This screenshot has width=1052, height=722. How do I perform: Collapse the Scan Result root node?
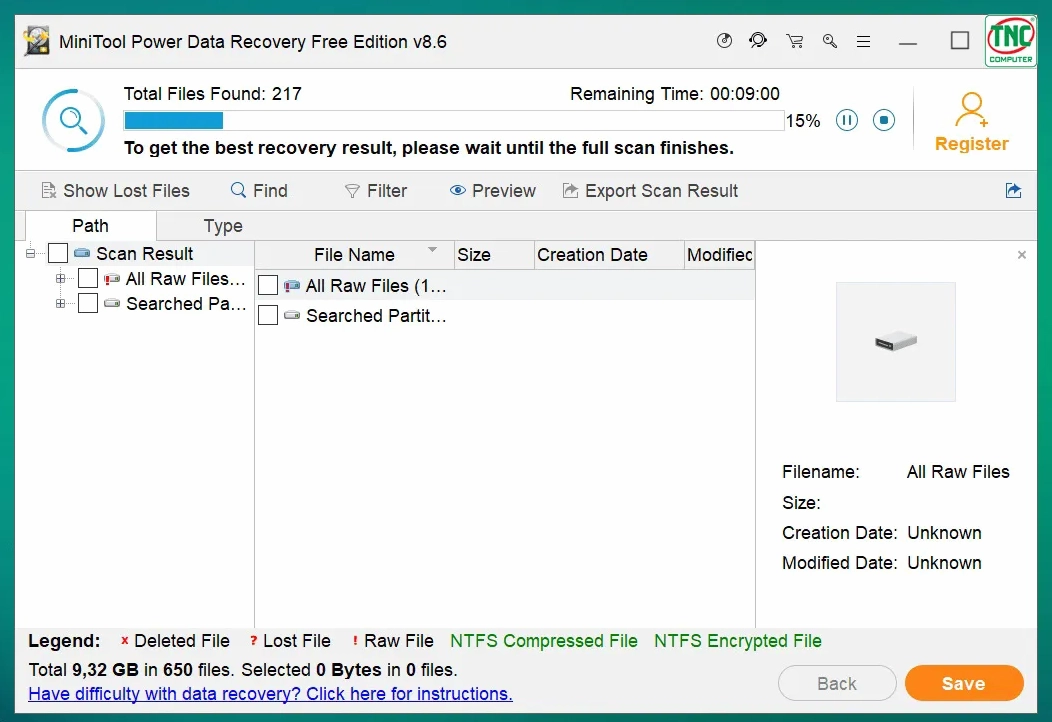31,254
